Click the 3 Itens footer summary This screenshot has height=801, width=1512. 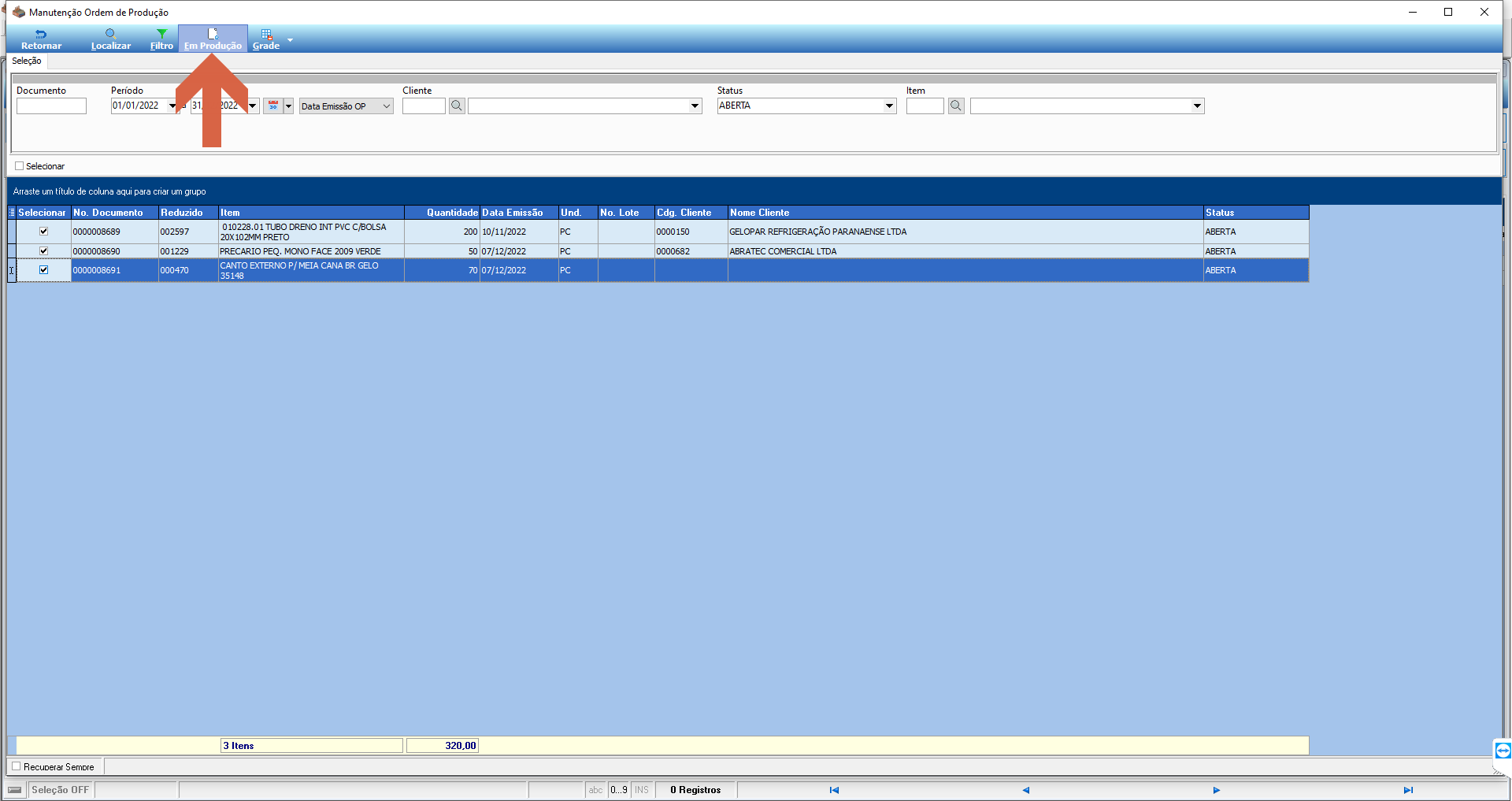pos(312,746)
